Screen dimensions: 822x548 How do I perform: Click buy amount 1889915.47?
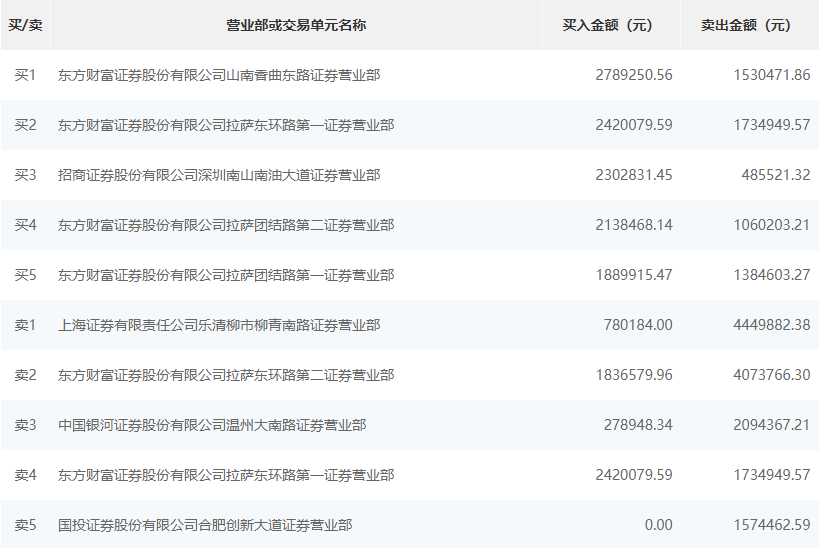(634, 275)
